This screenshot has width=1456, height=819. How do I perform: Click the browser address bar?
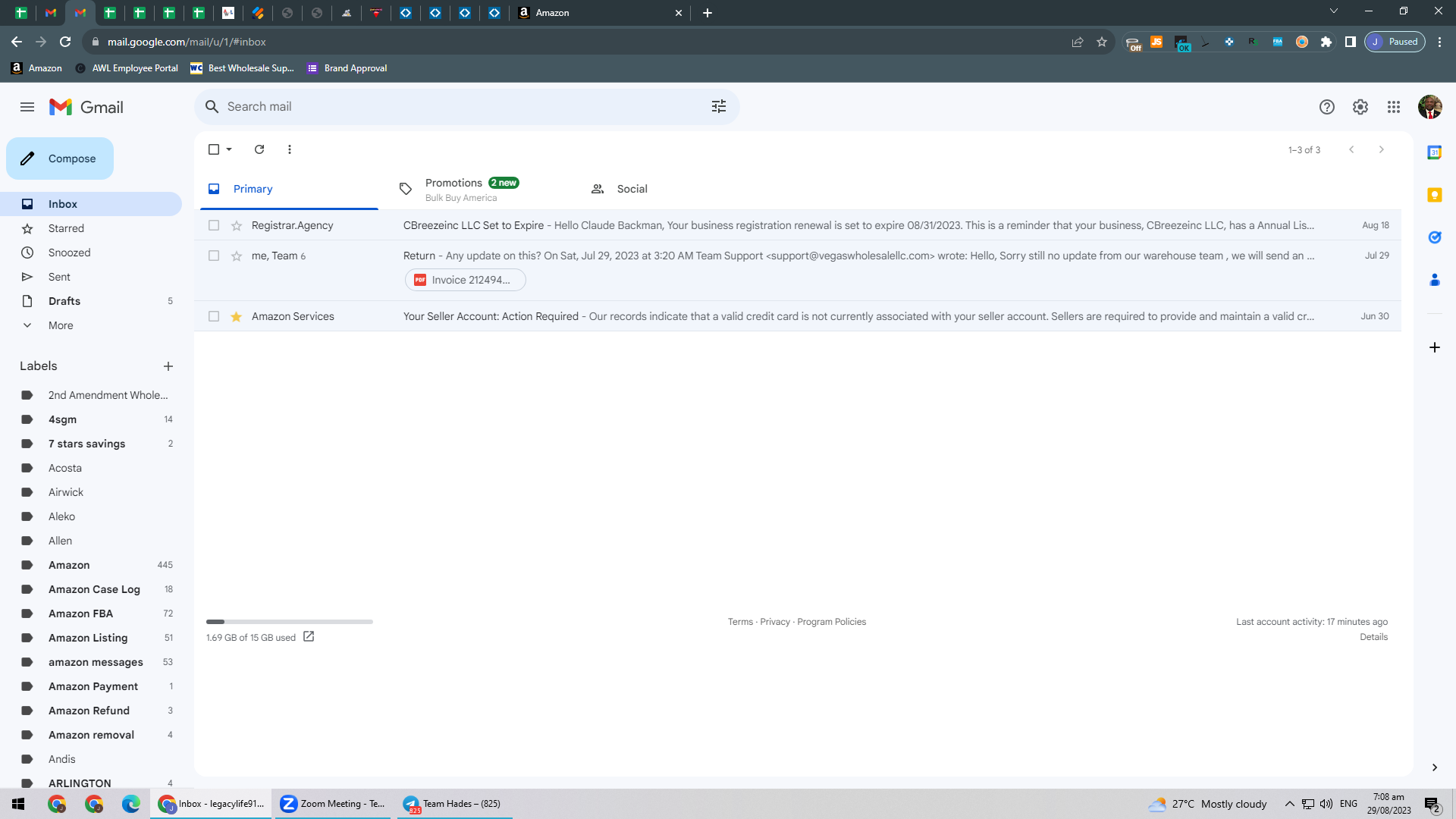tap(576, 42)
